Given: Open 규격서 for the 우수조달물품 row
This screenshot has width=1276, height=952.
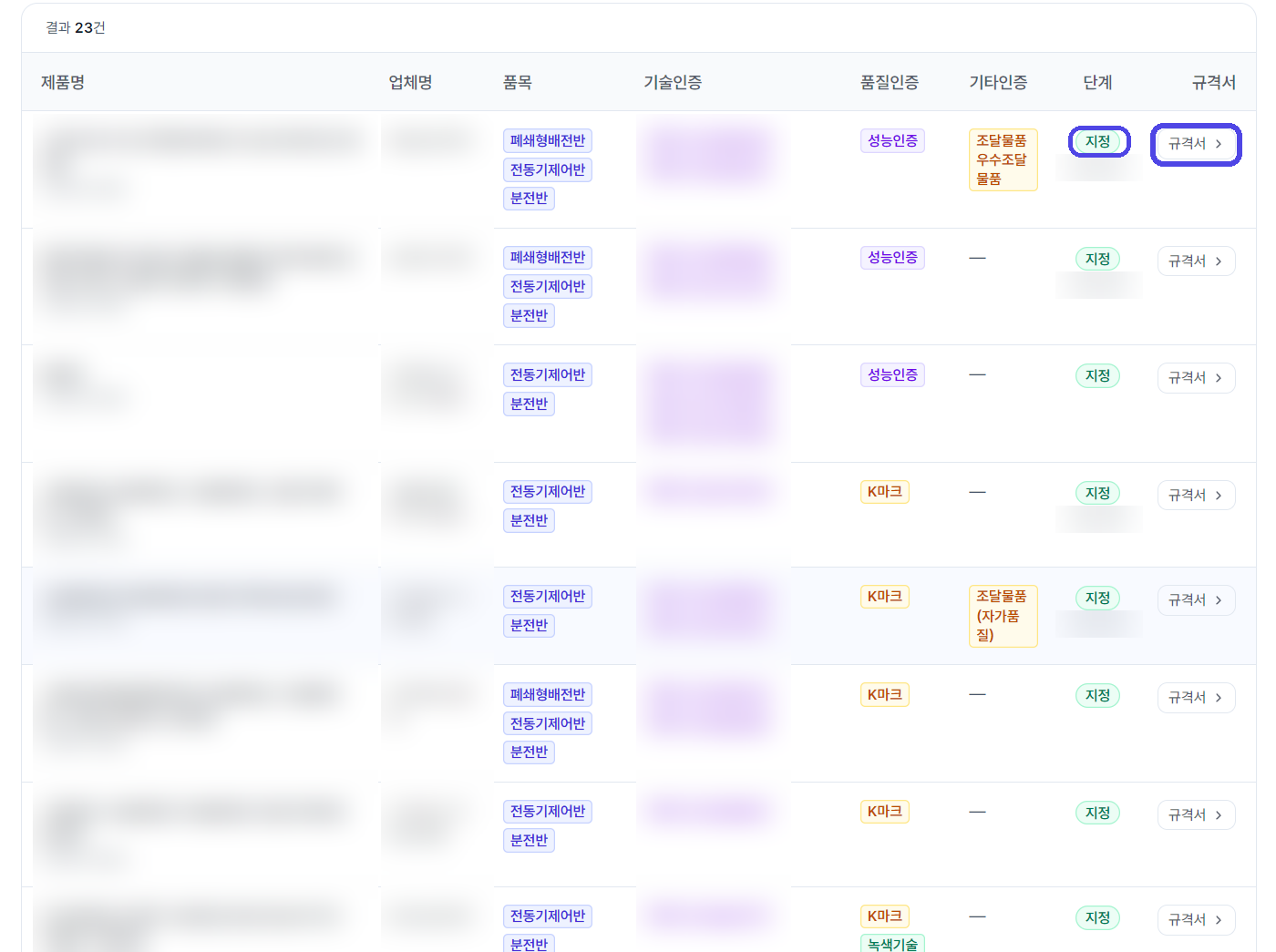Looking at the screenshot, I should [x=1196, y=144].
